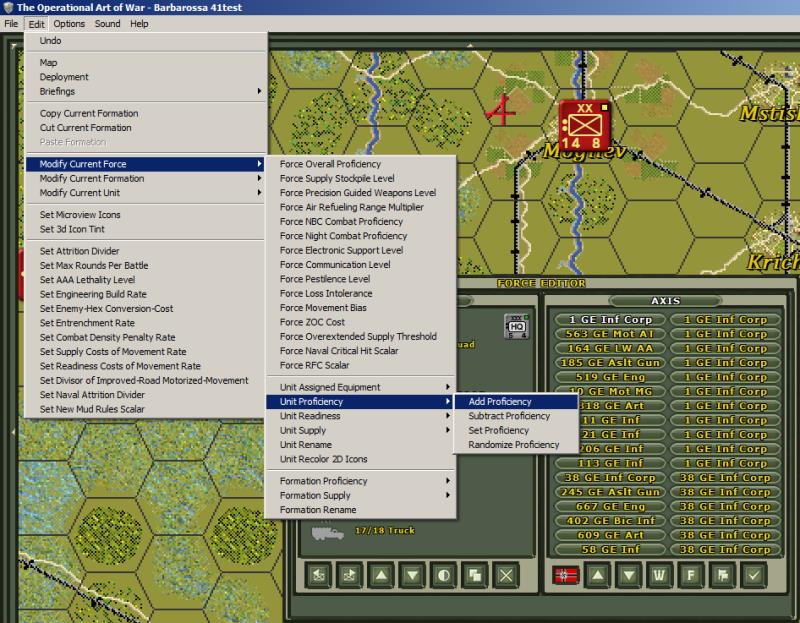Choose Add Proficiency
Viewport: 800px width, 623px height.
tap(515, 402)
